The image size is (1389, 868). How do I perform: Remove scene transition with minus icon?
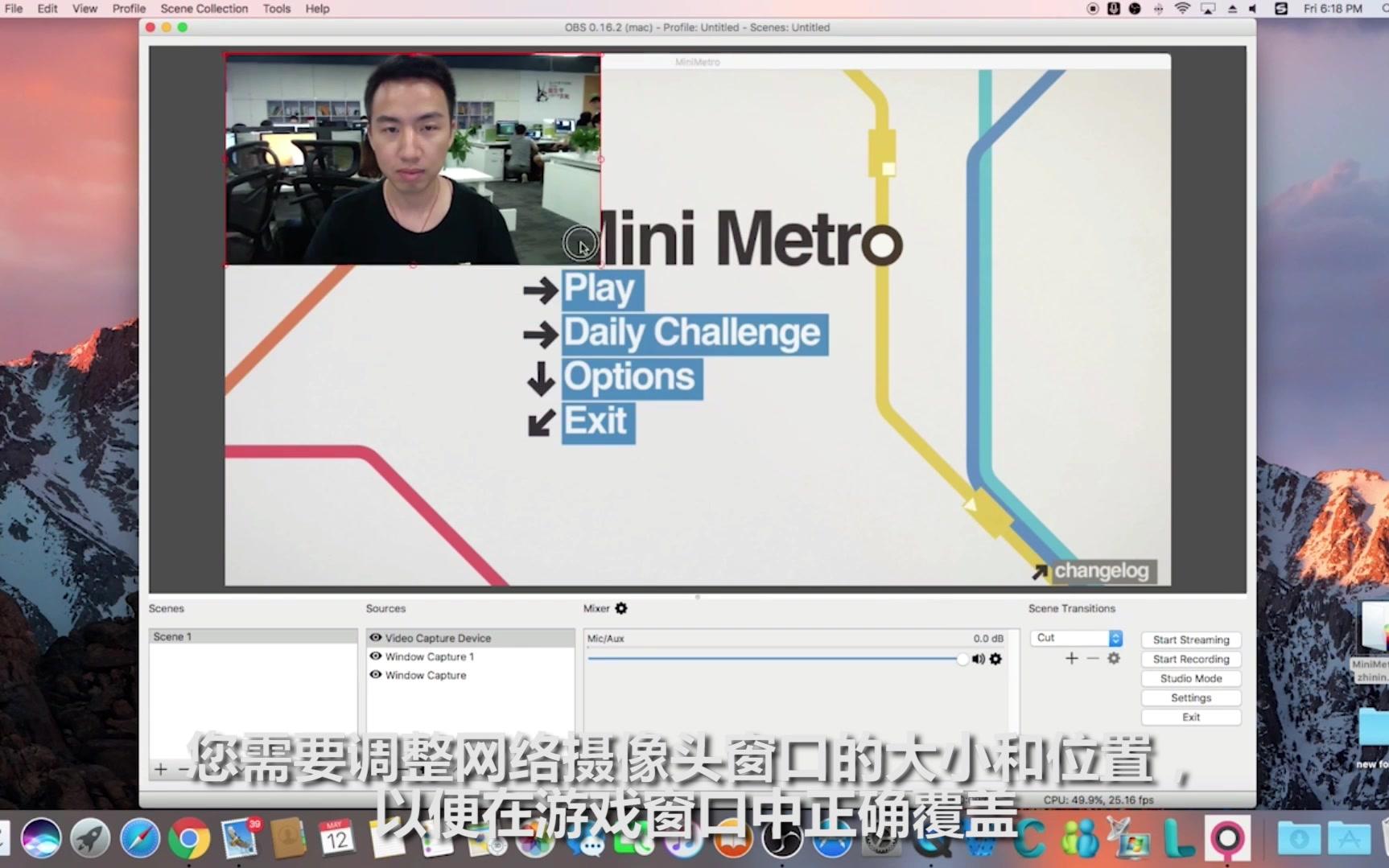click(1092, 658)
